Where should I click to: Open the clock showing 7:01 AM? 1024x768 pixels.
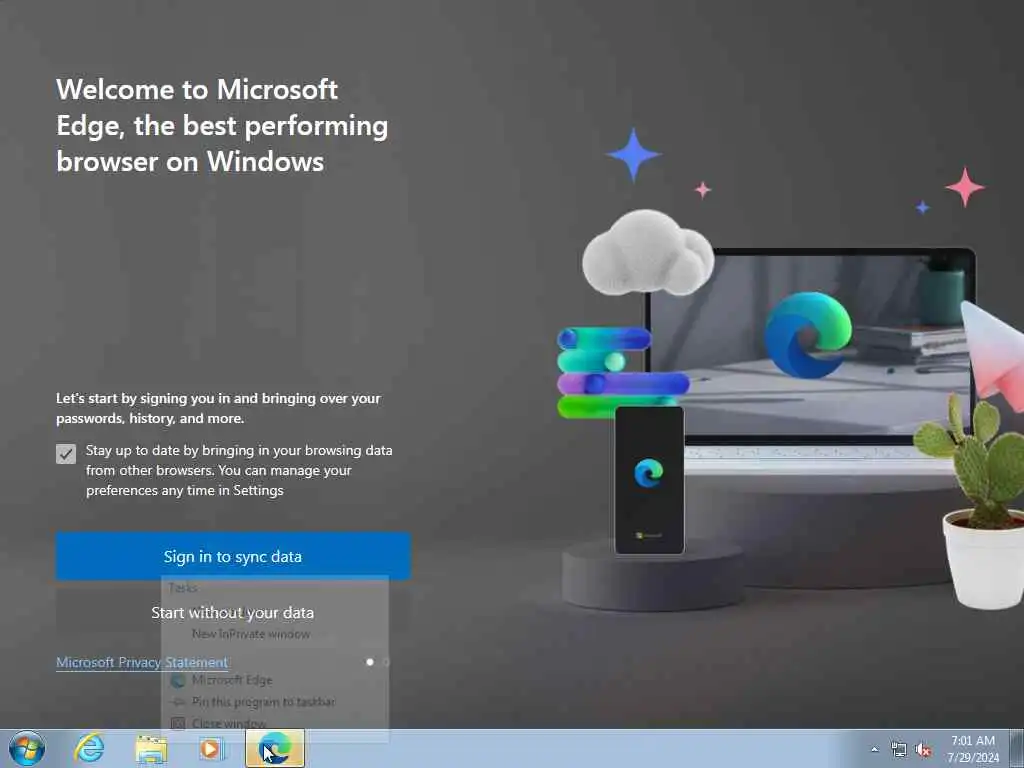[973, 749]
